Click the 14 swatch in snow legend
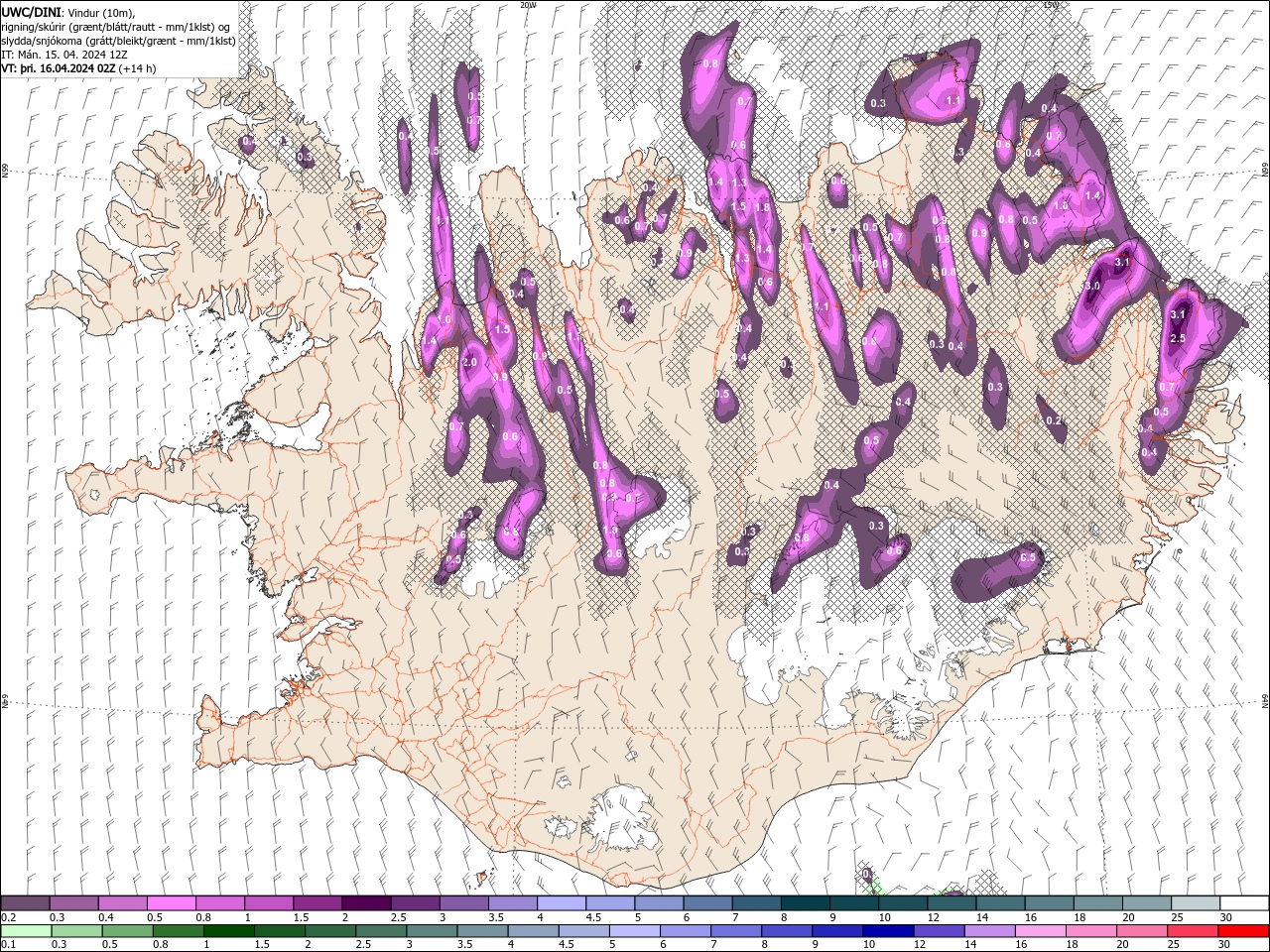This screenshot has height=952, width=1270. click(1000, 903)
